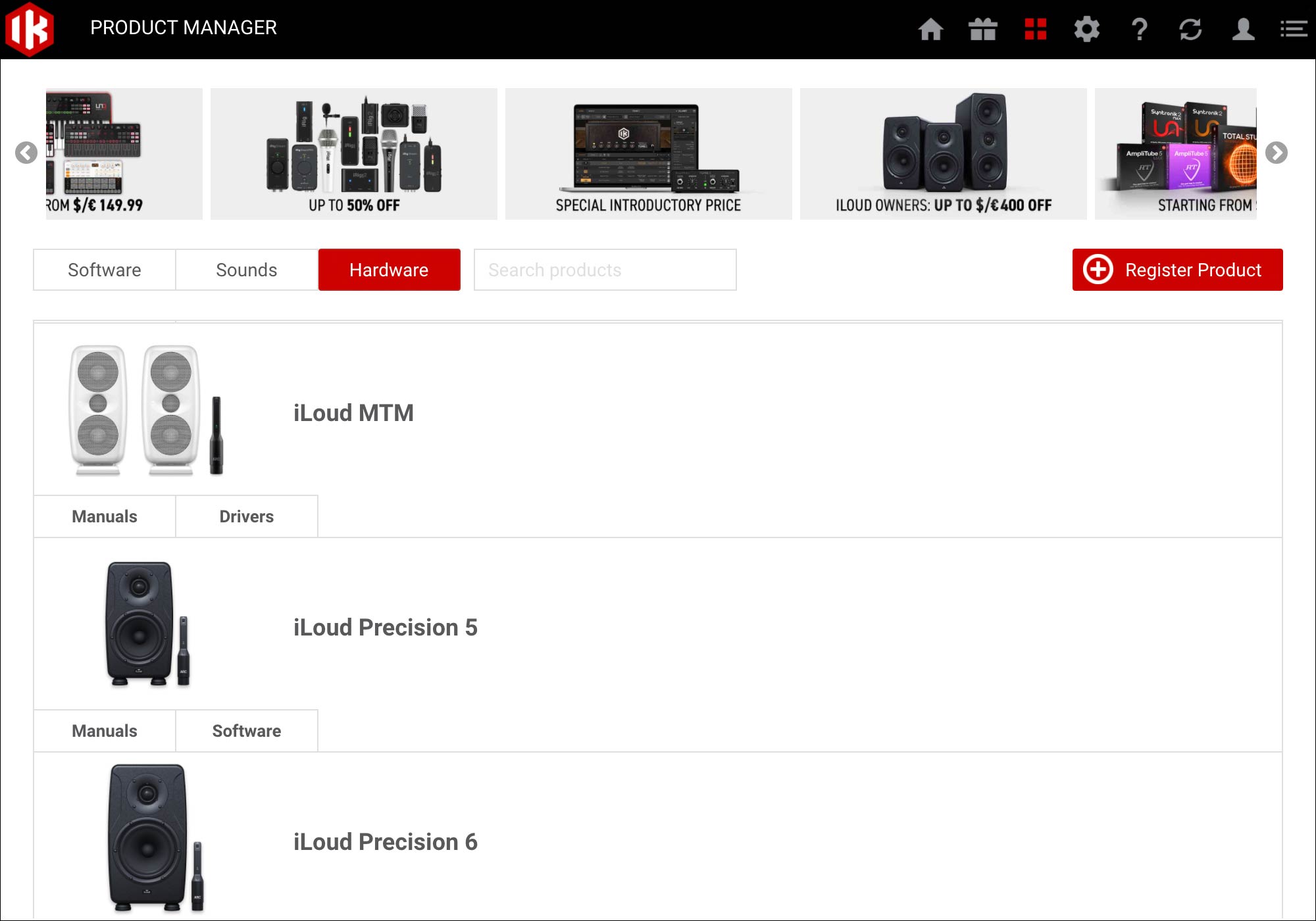Screen dimensions: 1316x921
Task: Advance banner carousel with right arrow
Action: pos(1276,153)
